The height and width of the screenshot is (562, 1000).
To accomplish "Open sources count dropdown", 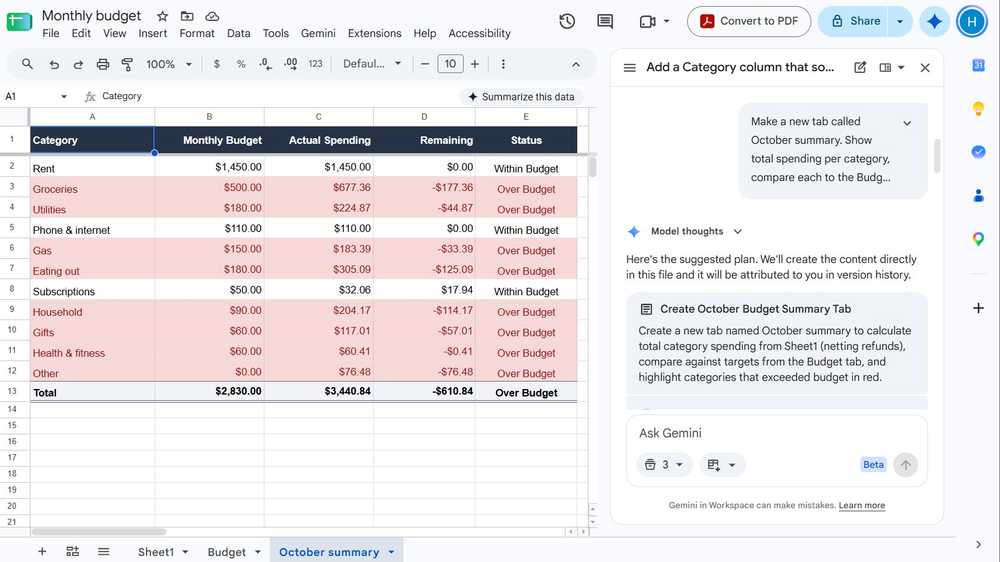I will [x=663, y=465].
